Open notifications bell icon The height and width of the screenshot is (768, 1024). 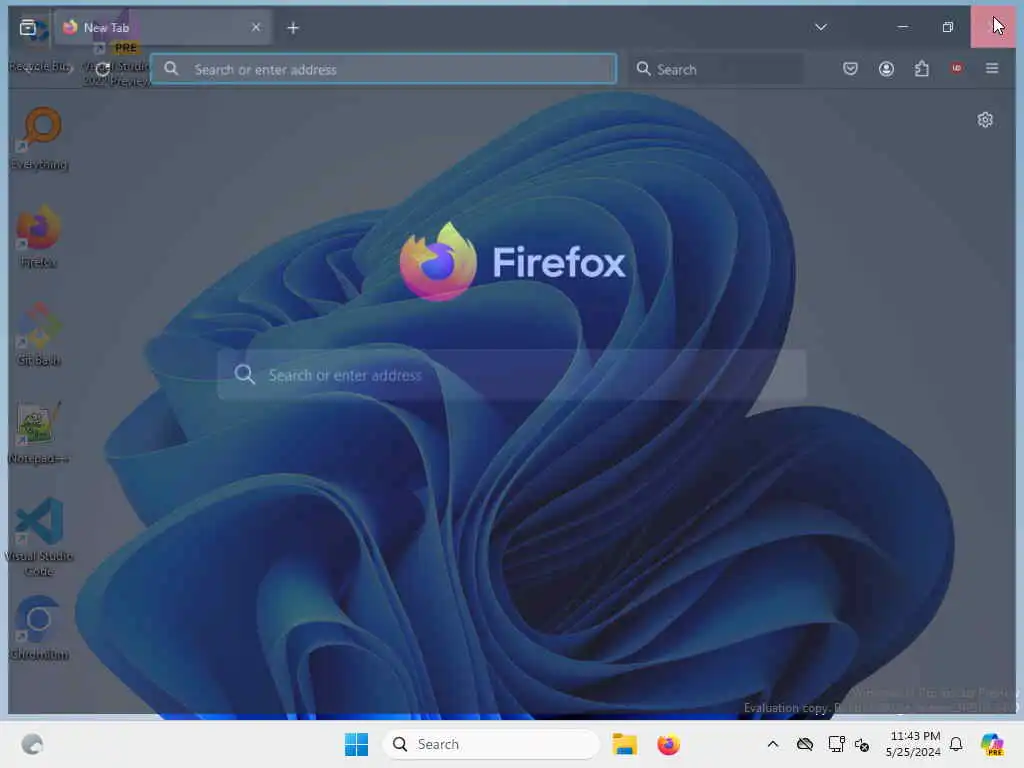[x=955, y=744]
